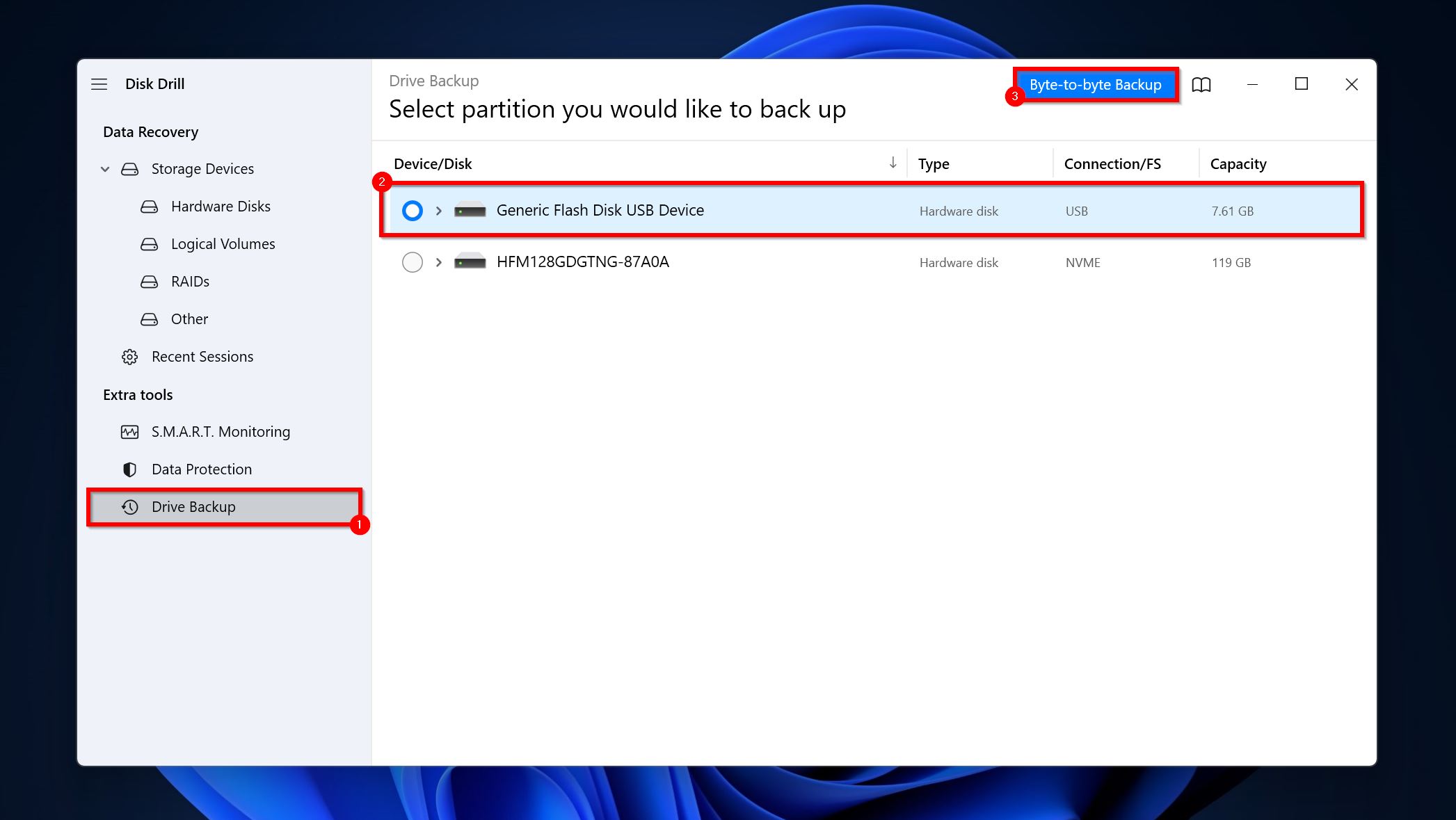Expand HFM128GDGTNG-87A0A device chevron
The image size is (1456, 820).
click(438, 262)
